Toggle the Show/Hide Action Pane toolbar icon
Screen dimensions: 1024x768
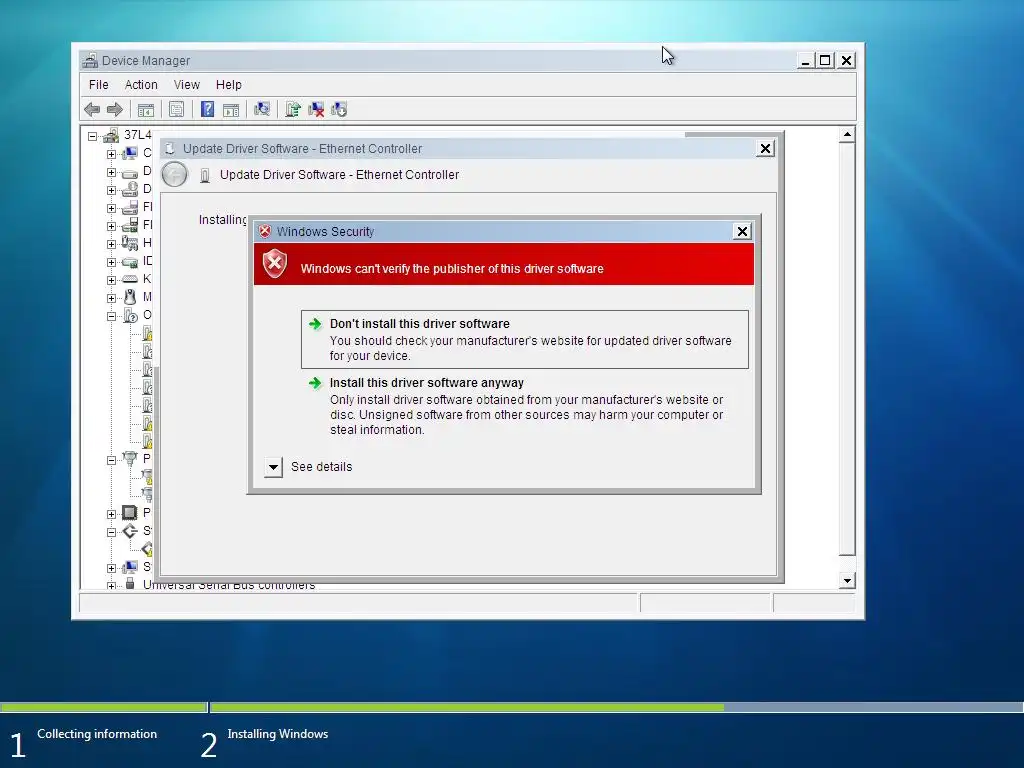[231, 109]
